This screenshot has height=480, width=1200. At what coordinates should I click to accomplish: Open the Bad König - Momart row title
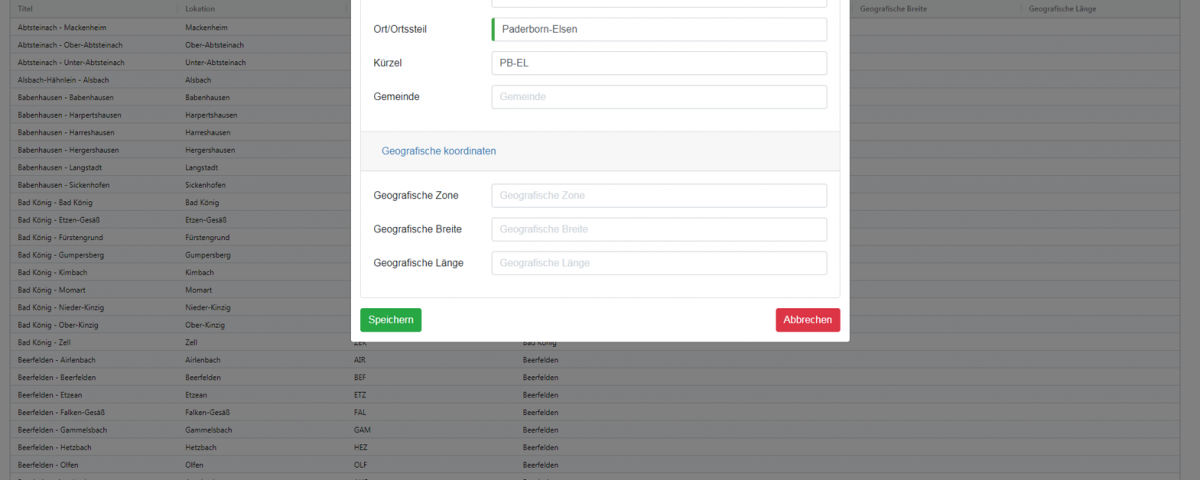[x=55, y=290]
